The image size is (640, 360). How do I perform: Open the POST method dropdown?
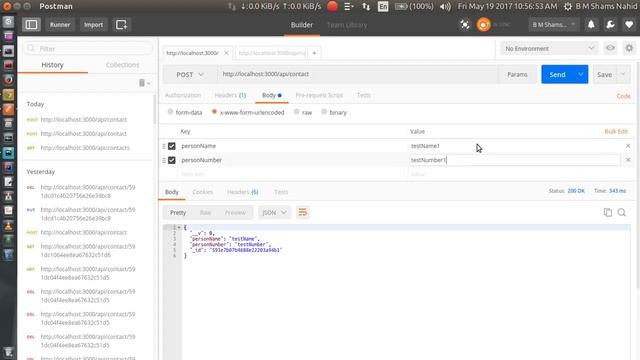(x=190, y=75)
